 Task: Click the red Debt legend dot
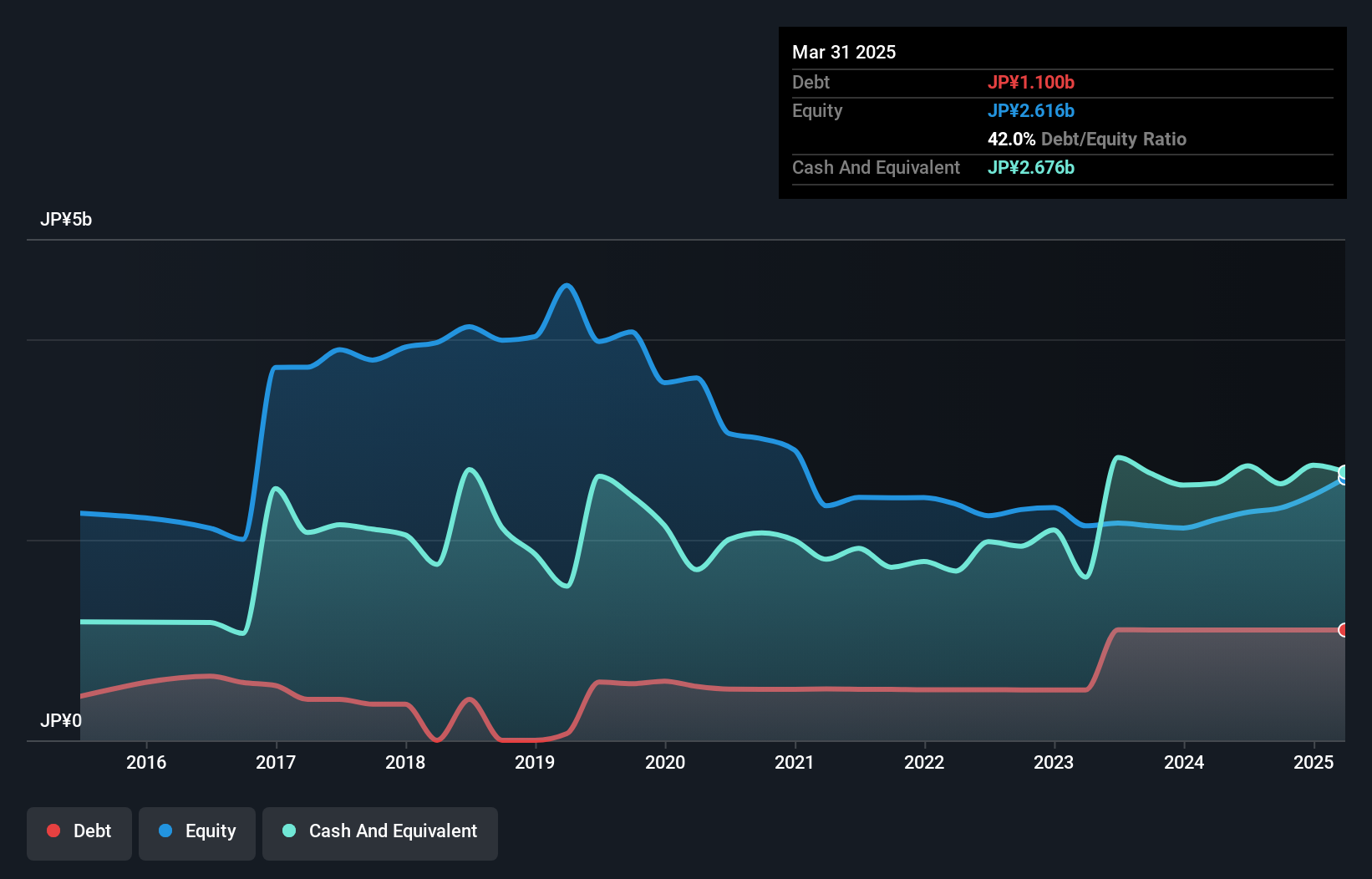[53, 831]
